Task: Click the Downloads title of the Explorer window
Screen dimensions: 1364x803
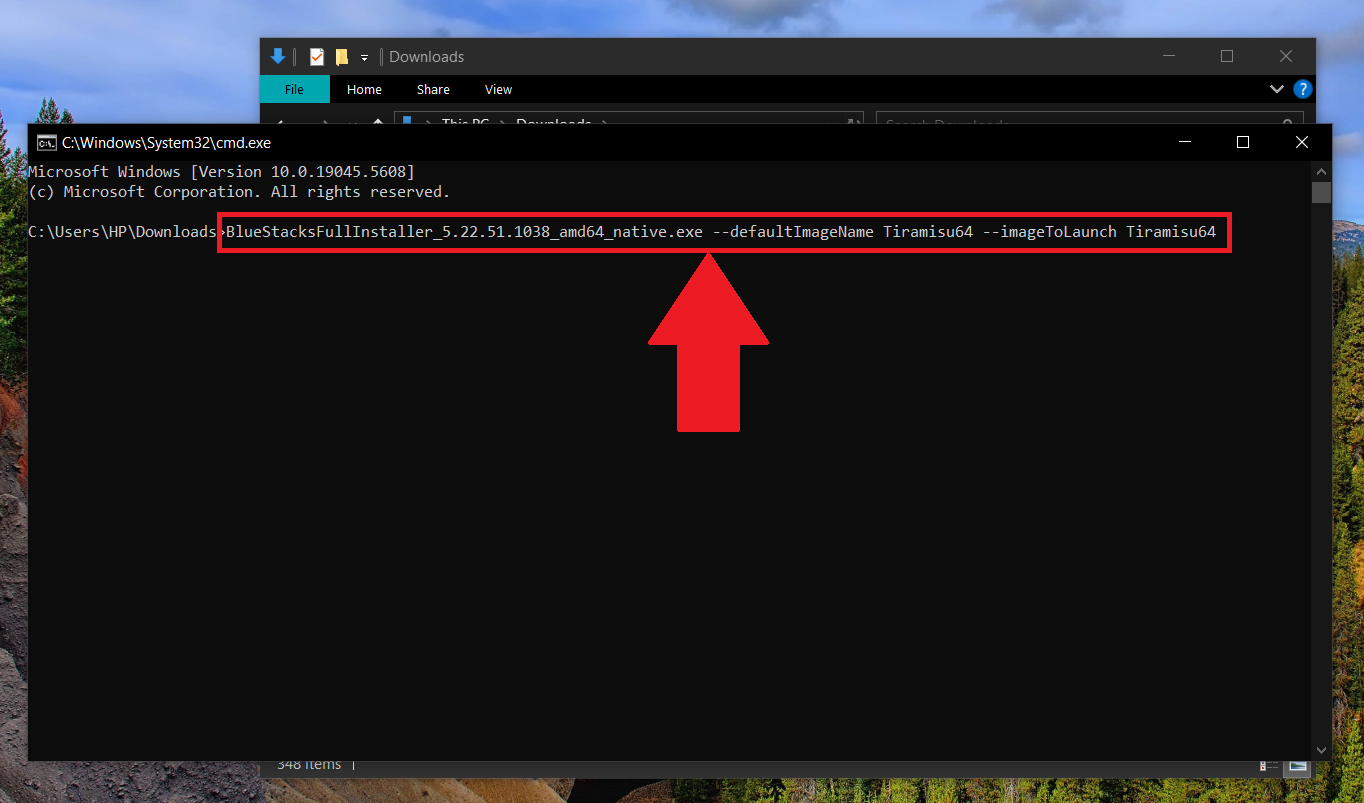Action: [x=426, y=57]
